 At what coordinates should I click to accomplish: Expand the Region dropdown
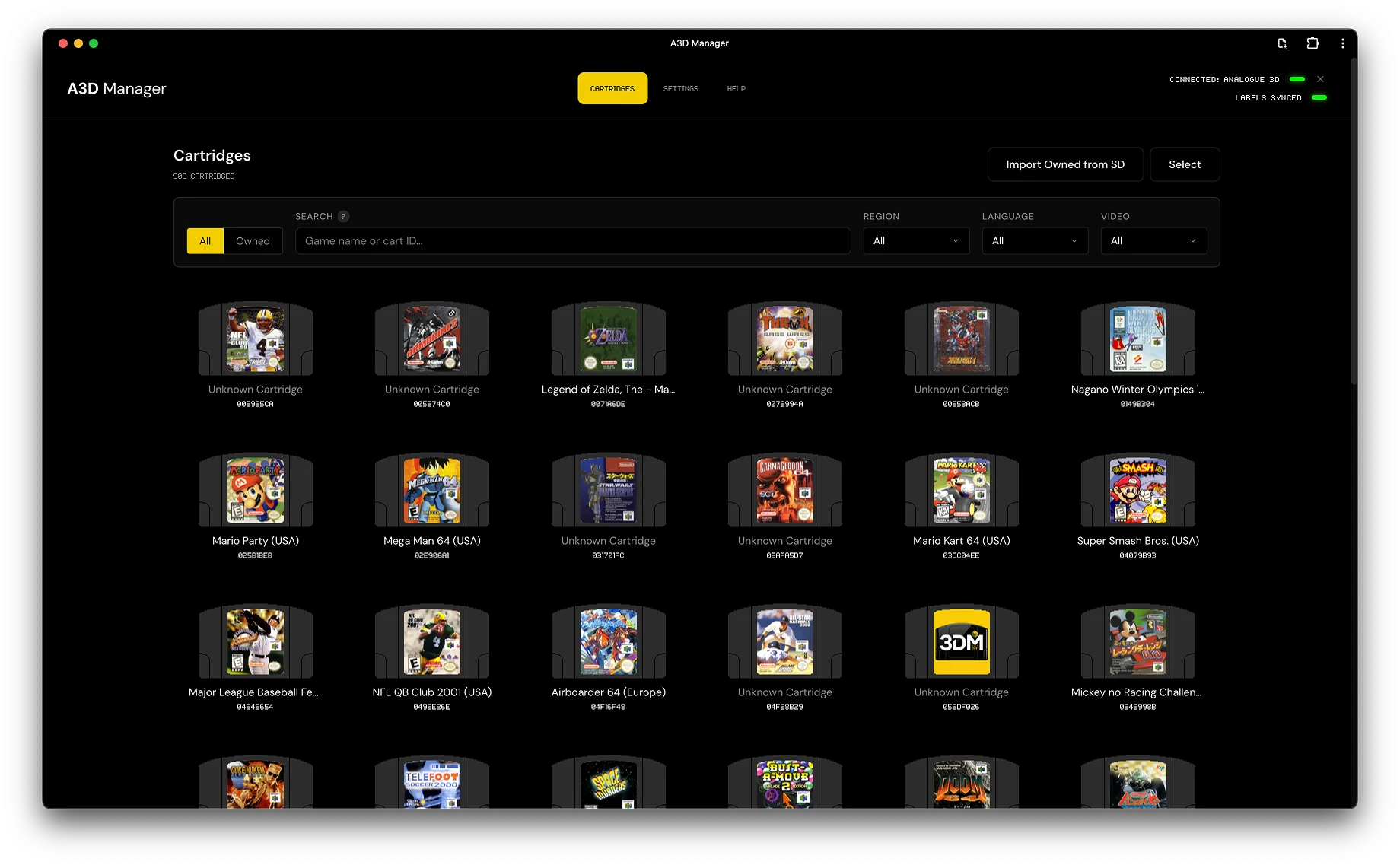pyautogui.click(x=916, y=241)
